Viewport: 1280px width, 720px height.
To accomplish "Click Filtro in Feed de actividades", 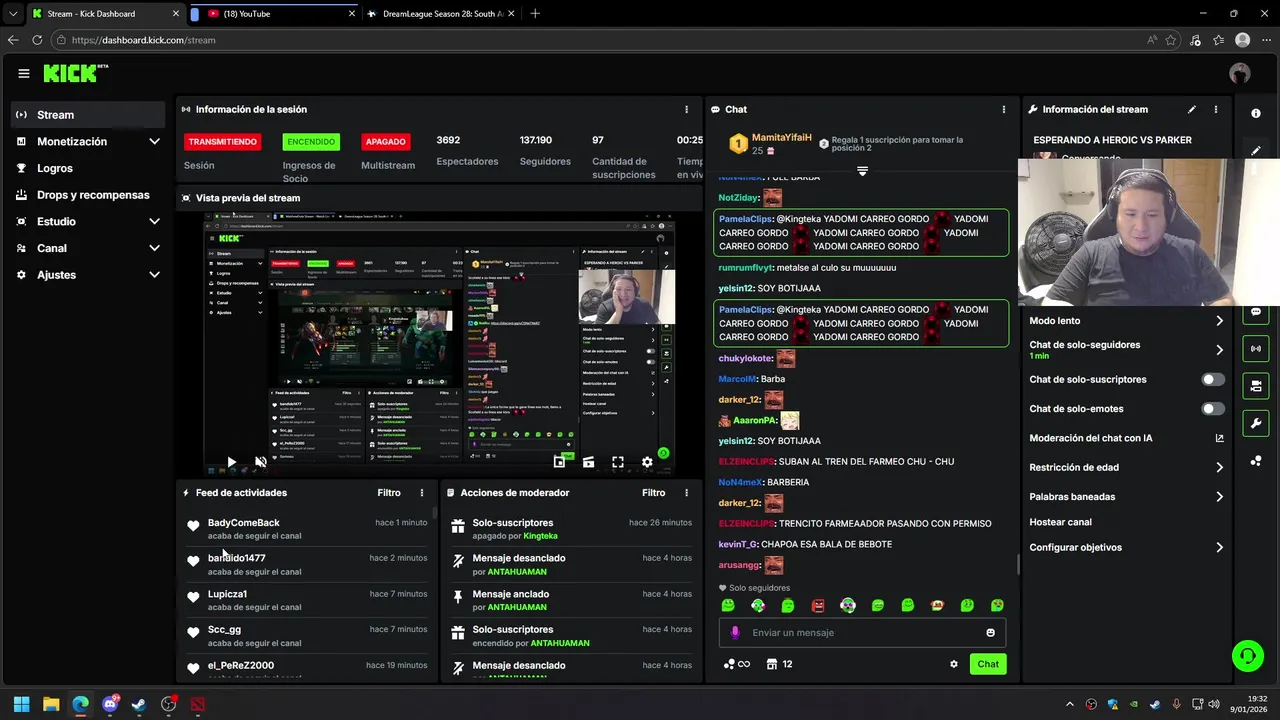I will coord(389,493).
